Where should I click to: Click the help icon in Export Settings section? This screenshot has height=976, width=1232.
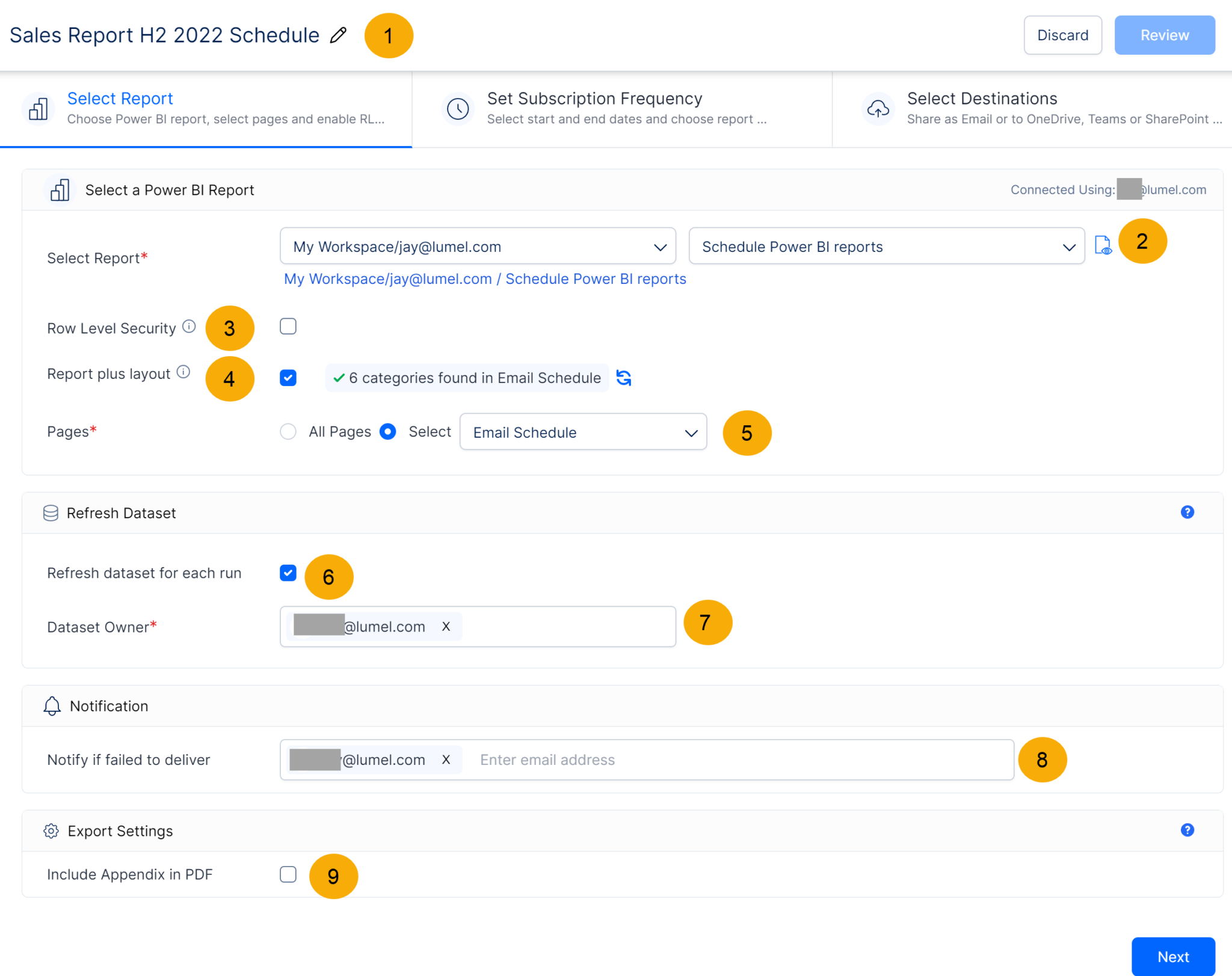click(1188, 830)
